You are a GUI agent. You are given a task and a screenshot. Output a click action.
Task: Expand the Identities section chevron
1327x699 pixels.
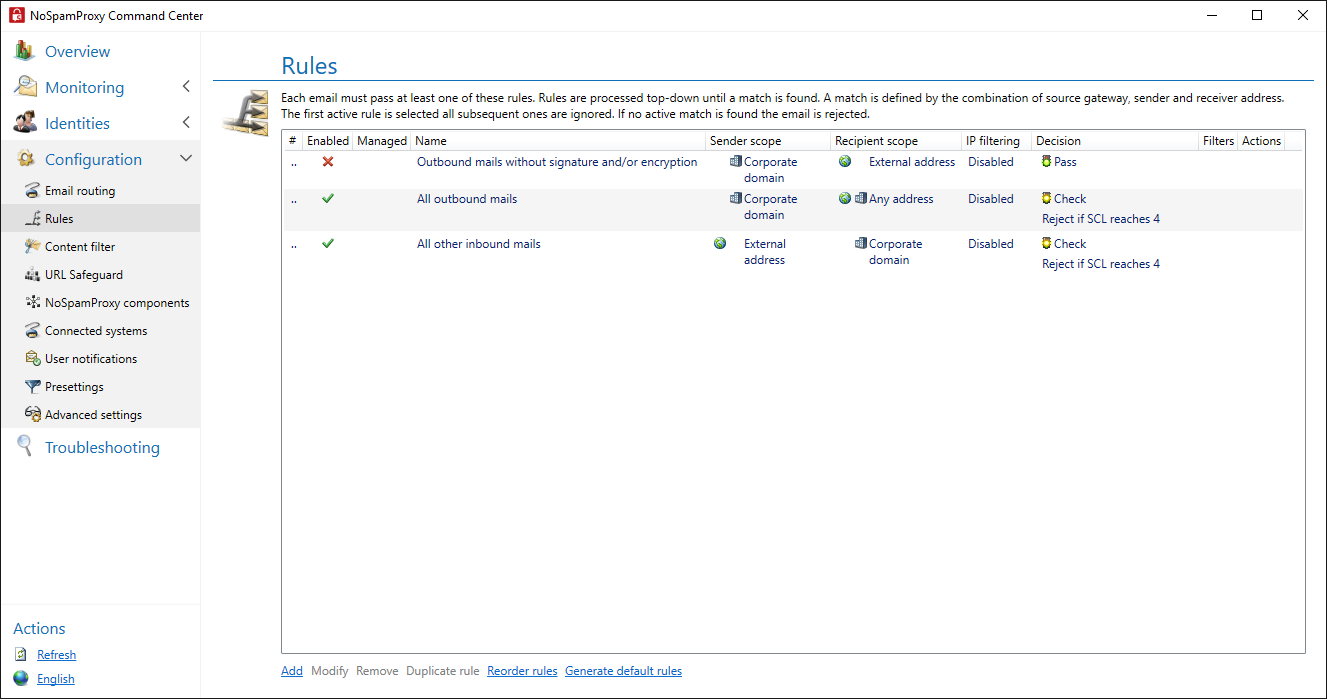(186, 123)
